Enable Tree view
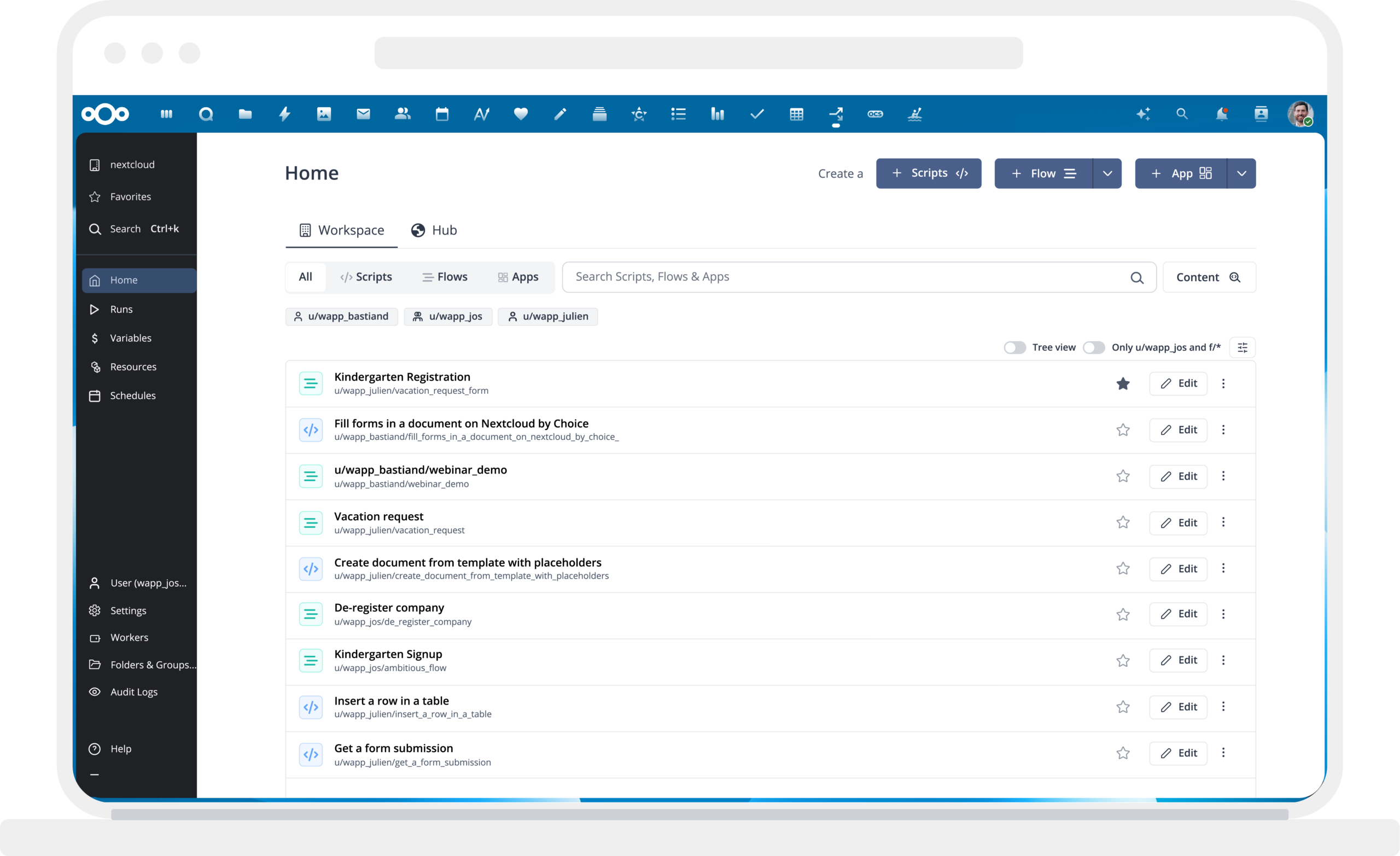 click(1014, 347)
